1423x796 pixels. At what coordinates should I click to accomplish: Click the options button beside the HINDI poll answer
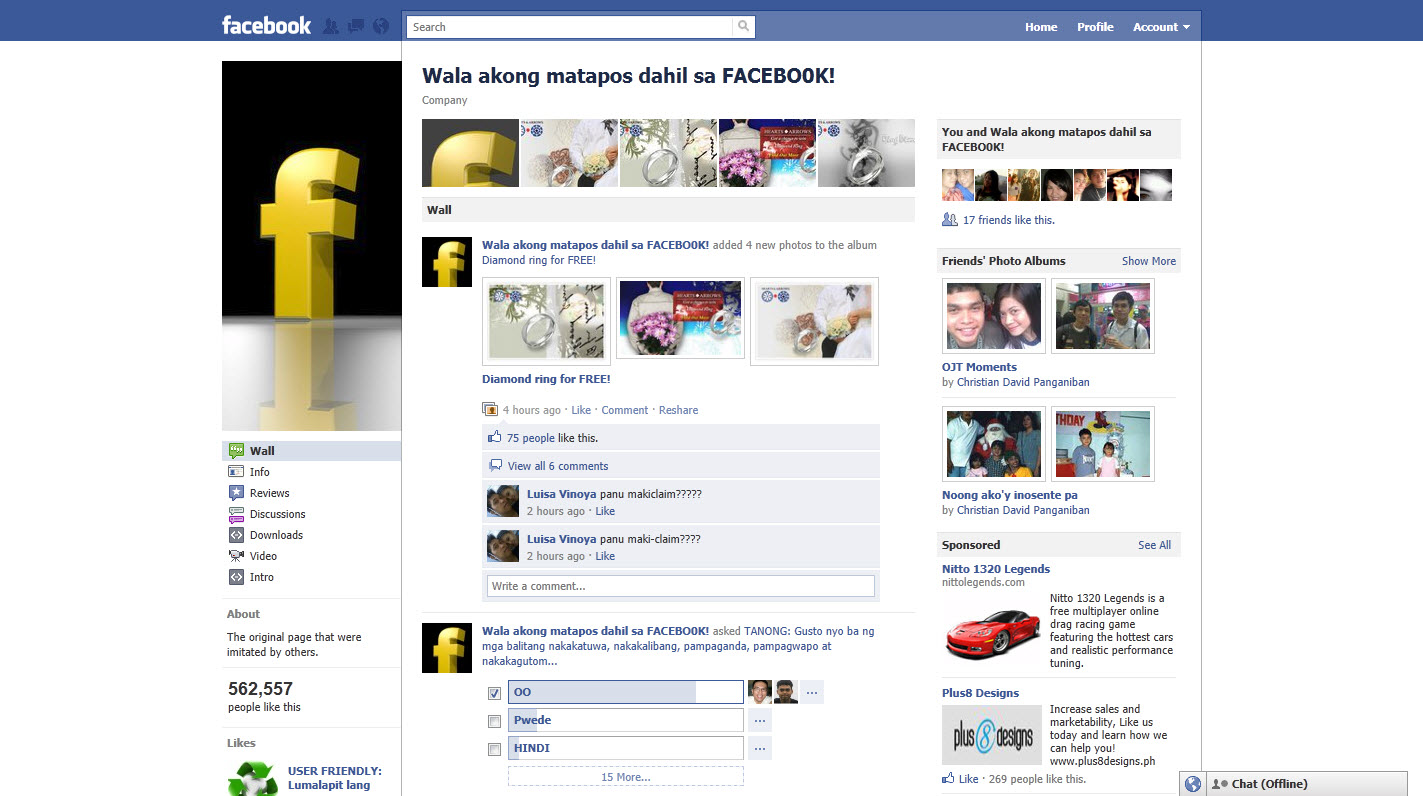pyautogui.click(x=760, y=748)
